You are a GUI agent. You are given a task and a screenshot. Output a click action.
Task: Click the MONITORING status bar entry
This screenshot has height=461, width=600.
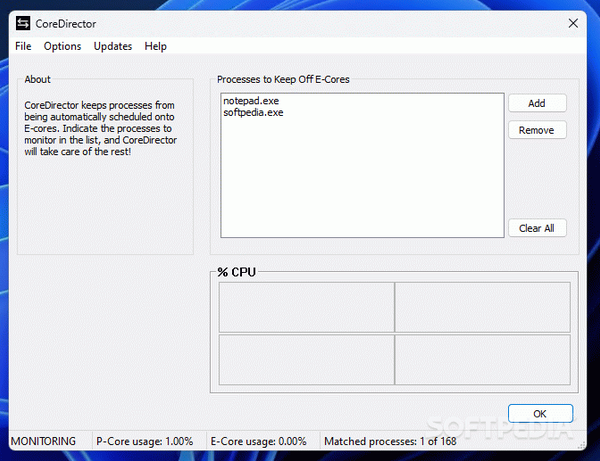(x=43, y=441)
